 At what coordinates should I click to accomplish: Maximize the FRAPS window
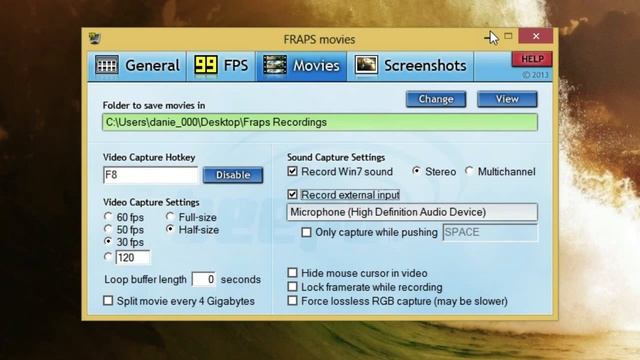tap(508, 36)
